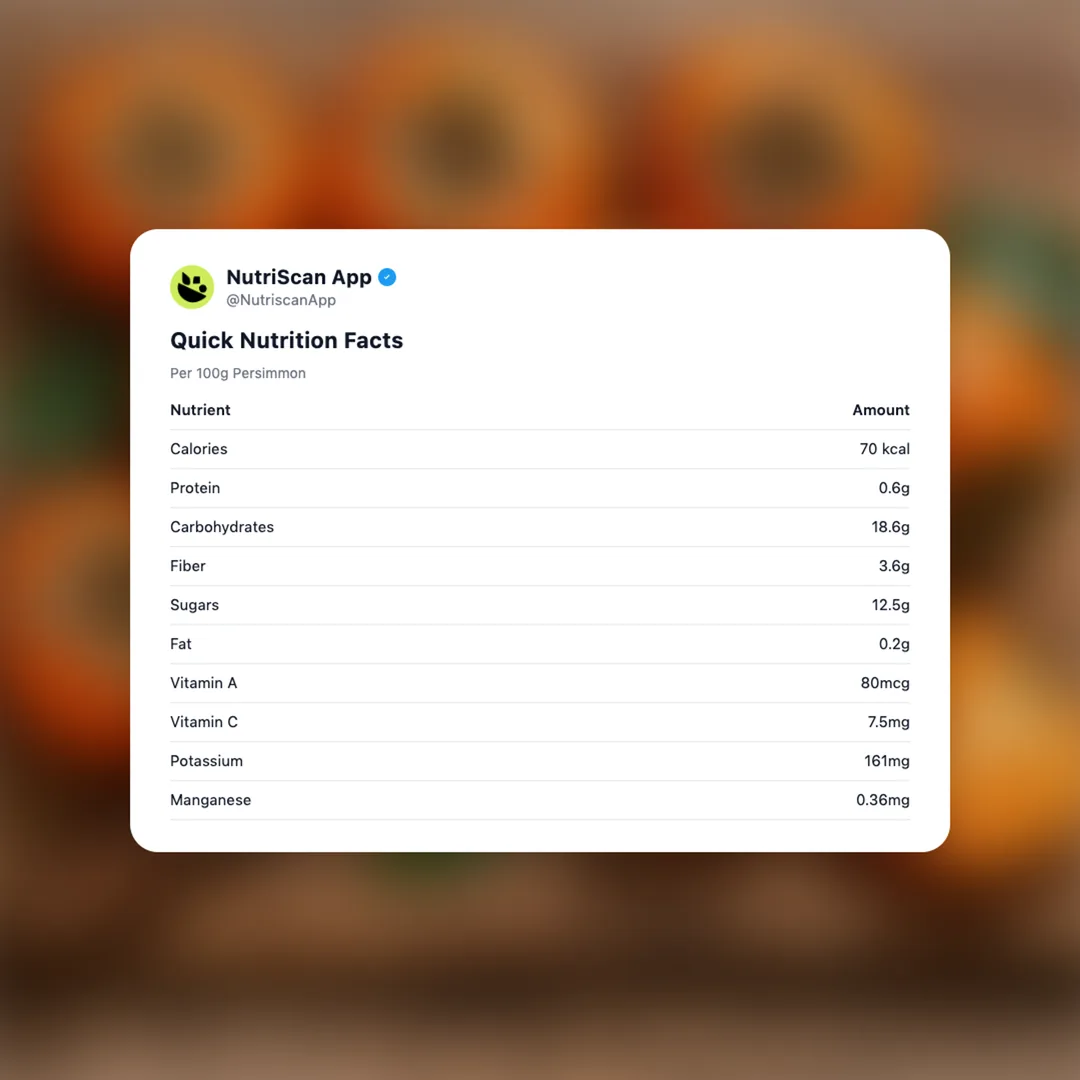The width and height of the screenshot is (1080, 1080).
Task: Click the NutriScan App avatar logo
Action: tap(192, 287)
